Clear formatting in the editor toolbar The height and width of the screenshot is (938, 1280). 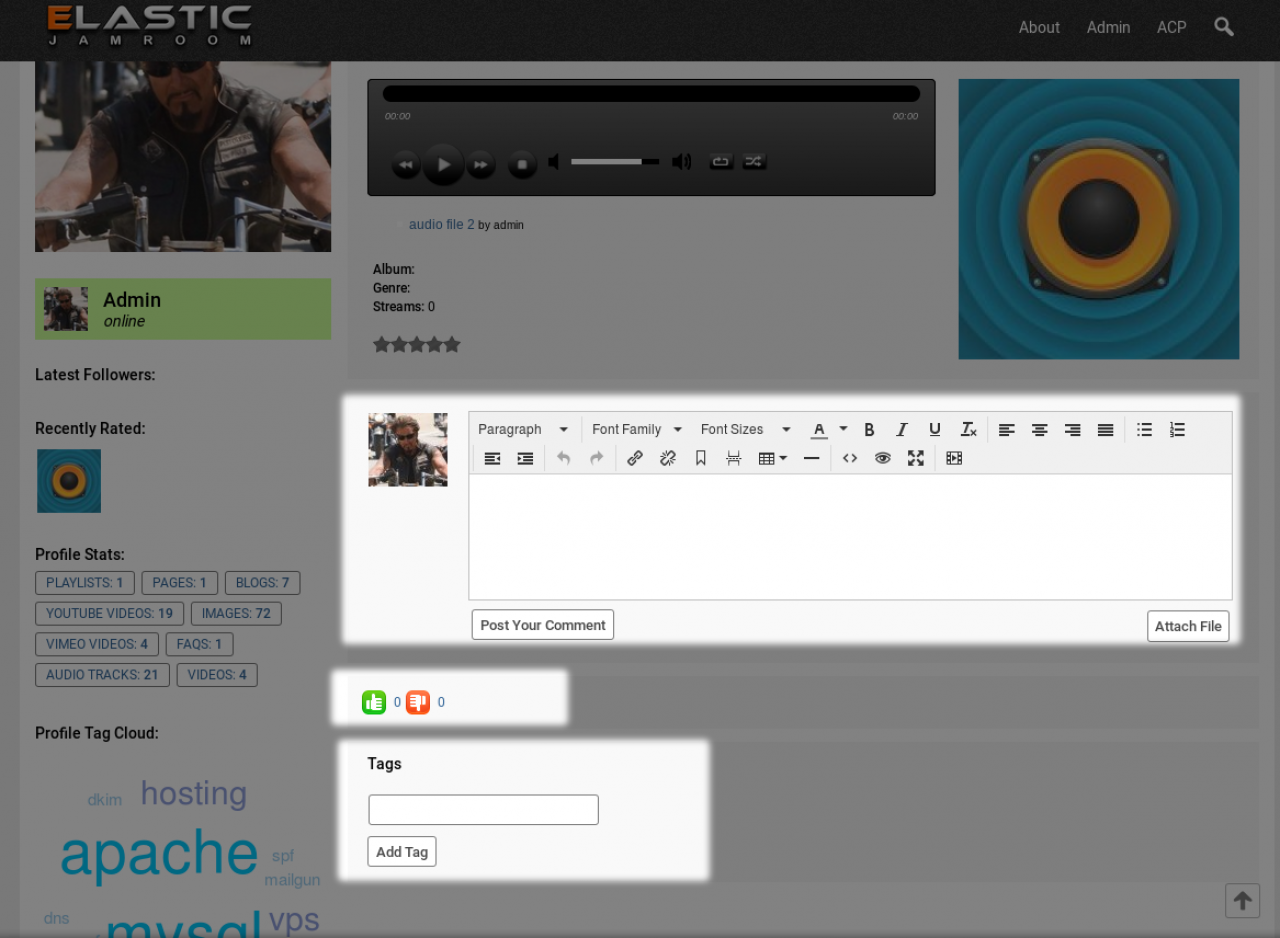968,430
